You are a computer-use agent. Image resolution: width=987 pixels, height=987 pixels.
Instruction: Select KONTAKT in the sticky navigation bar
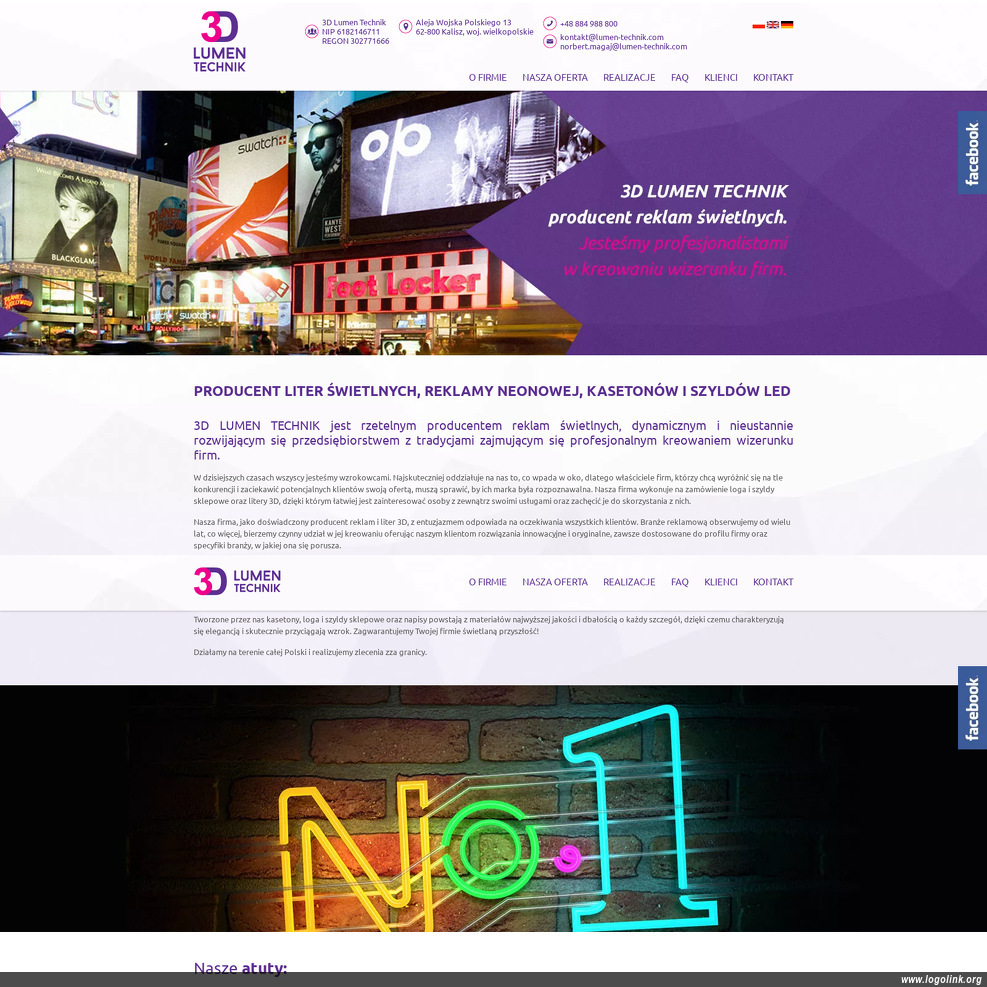[773, 582]
